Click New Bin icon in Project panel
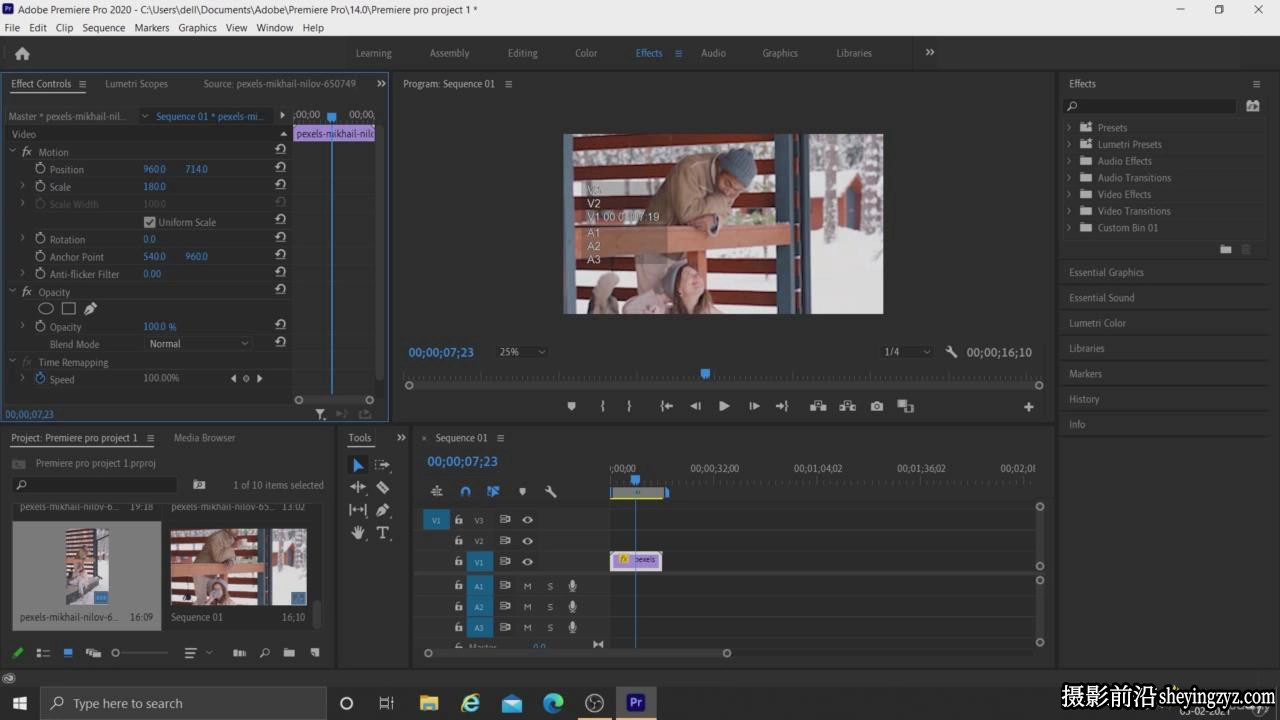 click(x=289, y=653)
